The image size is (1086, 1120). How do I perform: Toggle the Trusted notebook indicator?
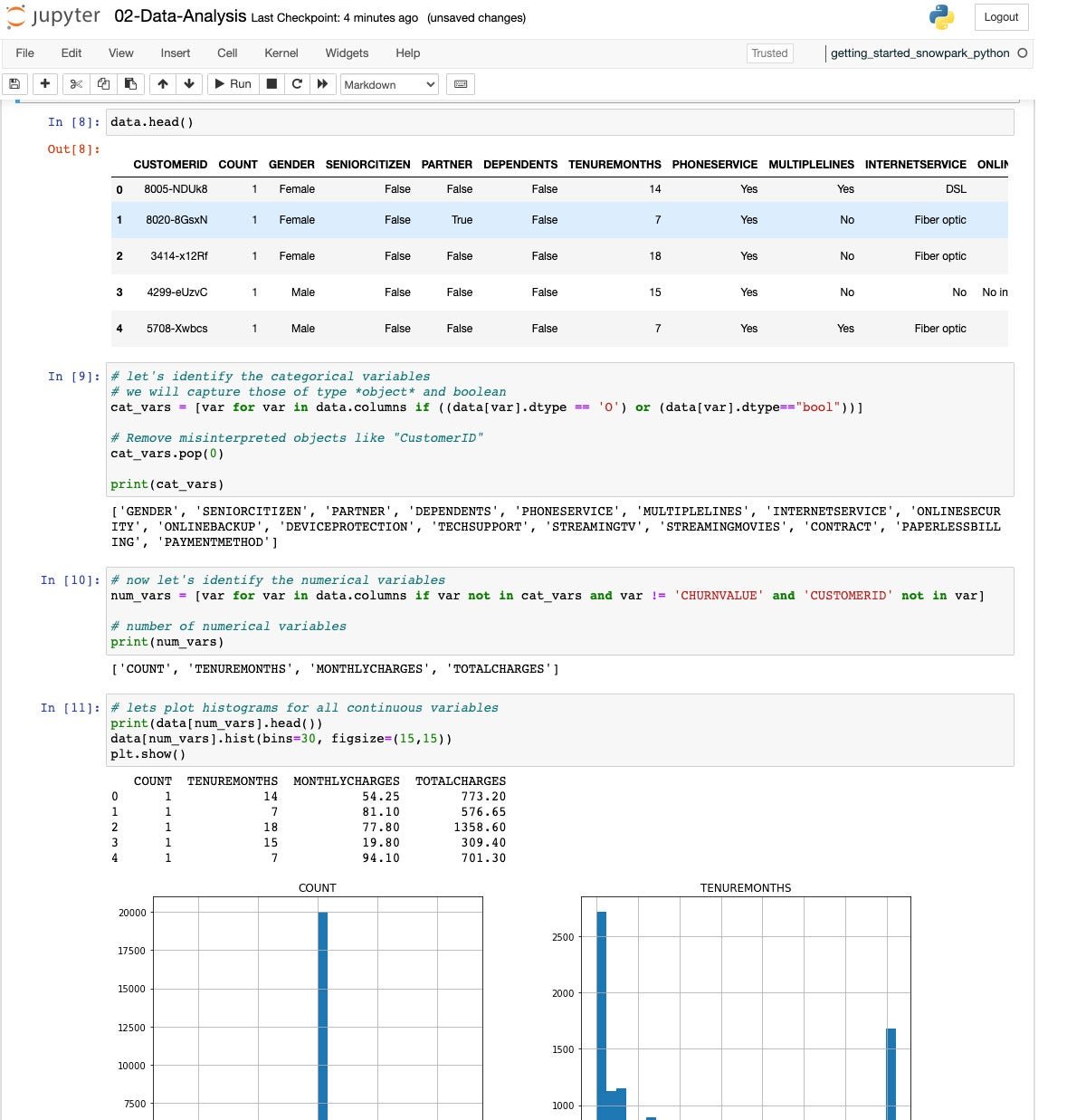(769, 53)
